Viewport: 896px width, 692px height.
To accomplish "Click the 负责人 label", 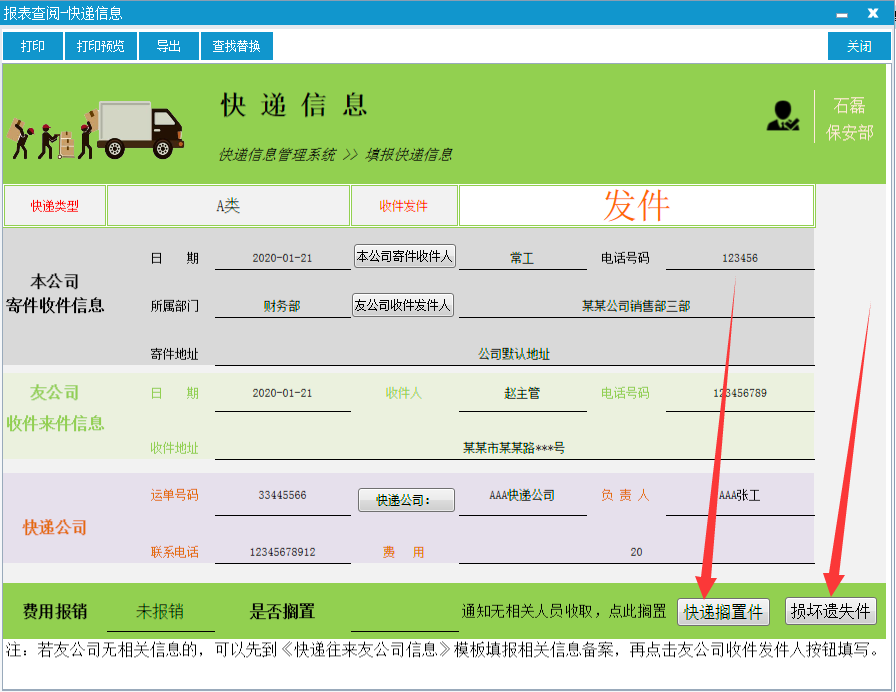I will pyautogui.click(x=625, y=495).
